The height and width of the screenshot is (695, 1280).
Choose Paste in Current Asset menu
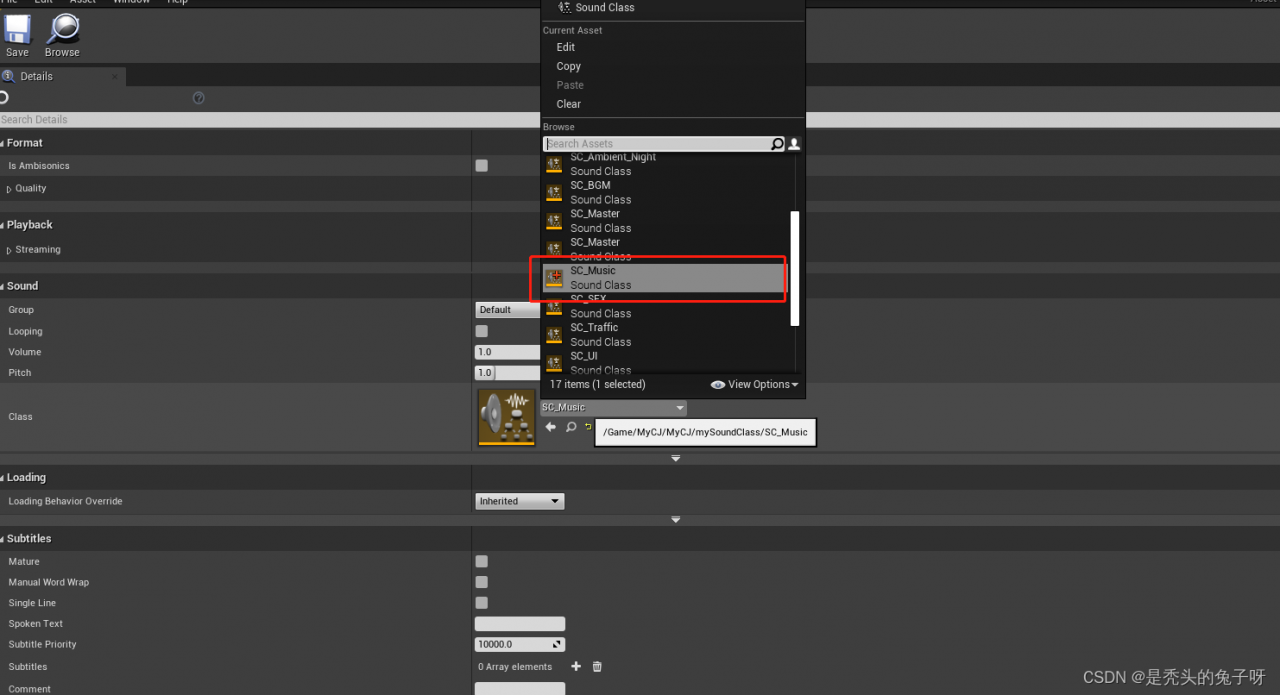coord(570,85)
